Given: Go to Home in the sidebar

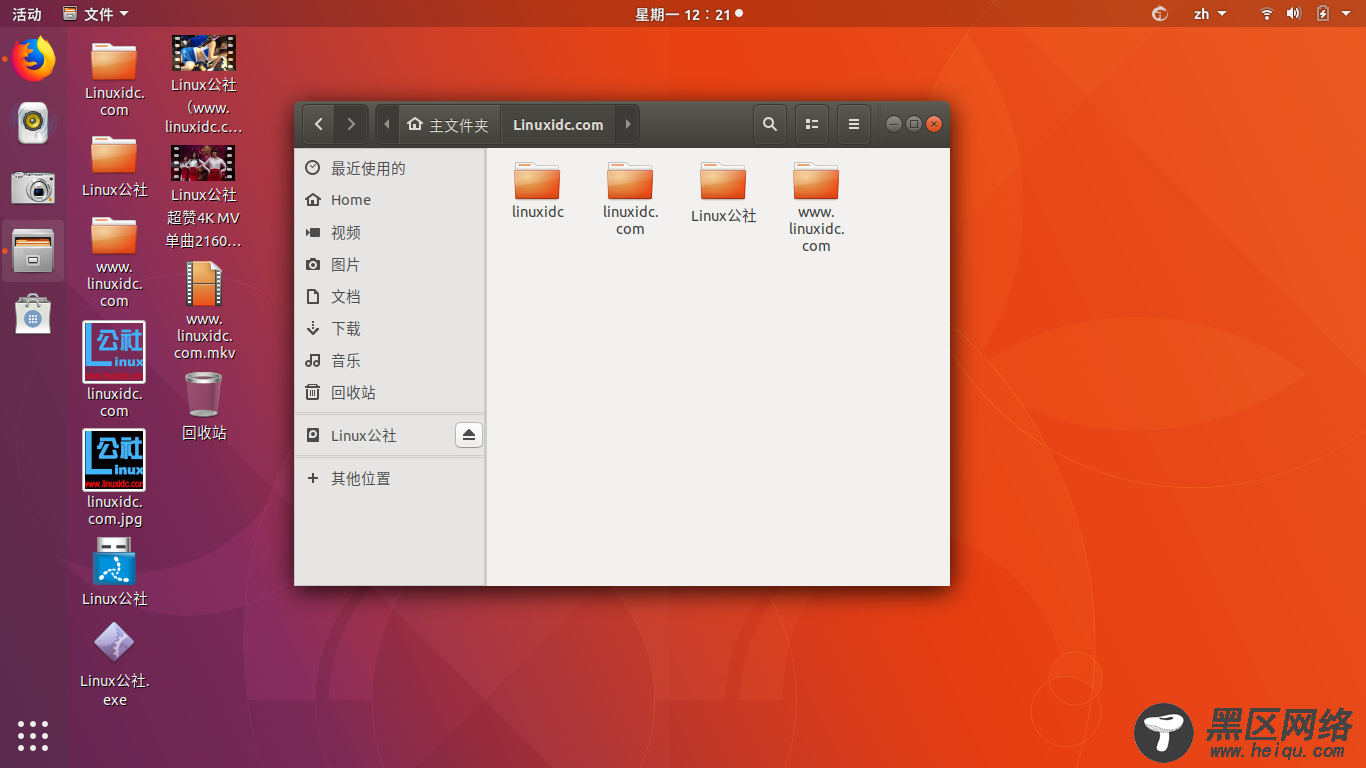Looking at the screenshot, I should [390, 200].
